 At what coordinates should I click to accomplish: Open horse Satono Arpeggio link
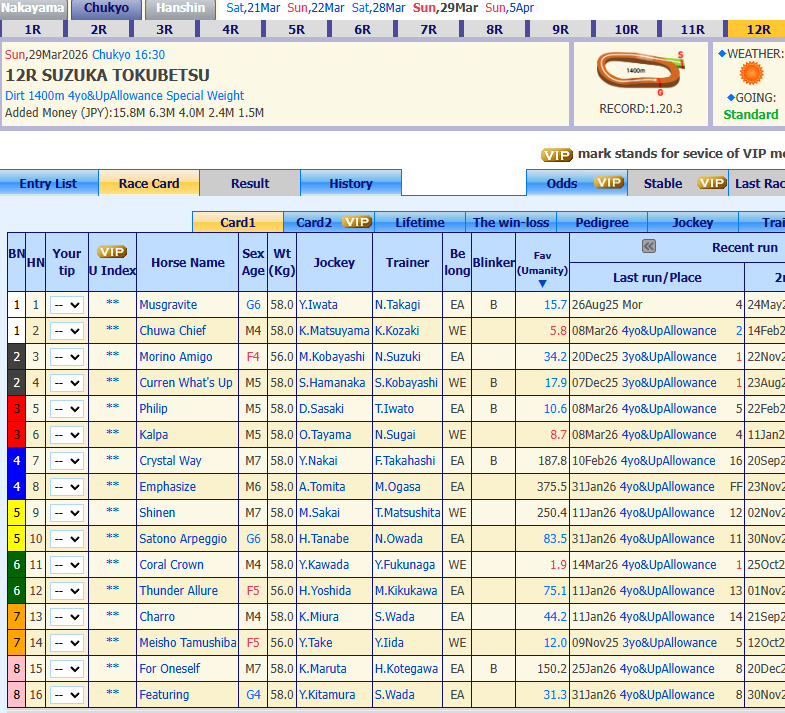(x=183, y=539)
